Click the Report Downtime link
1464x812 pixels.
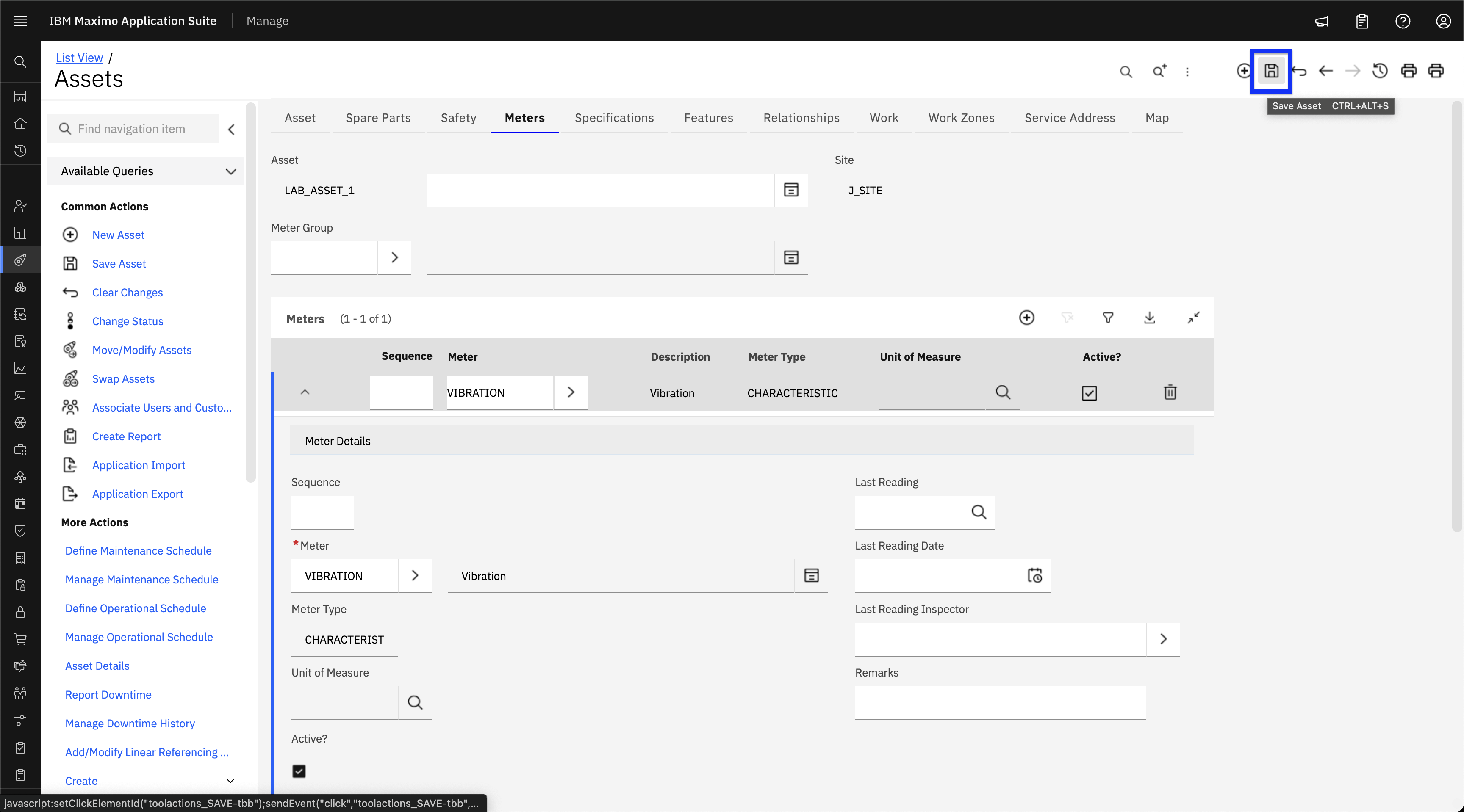(108, 694)
